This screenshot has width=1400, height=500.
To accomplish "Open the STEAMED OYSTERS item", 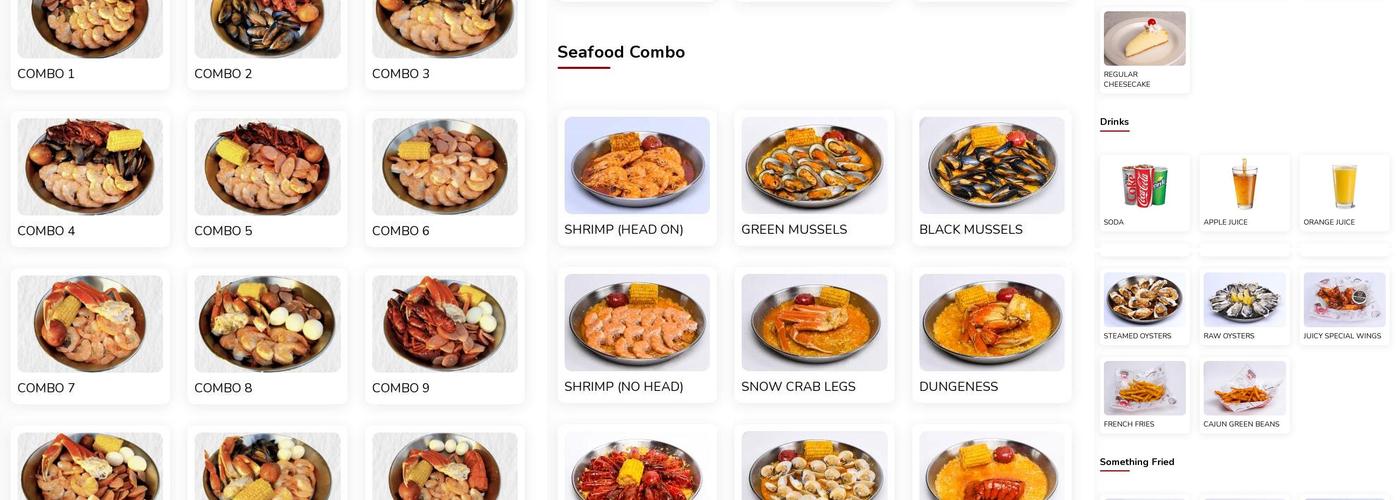I will click(1145, 307).
